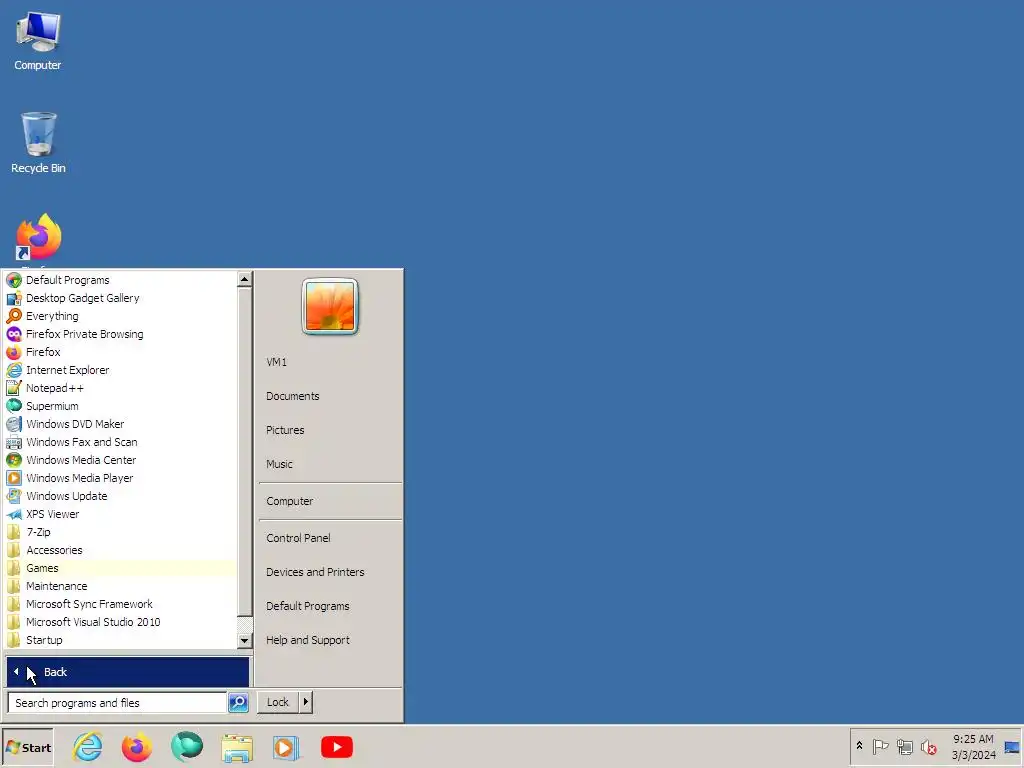Click the Start button
1024x768 pixels.
[28, 747]
